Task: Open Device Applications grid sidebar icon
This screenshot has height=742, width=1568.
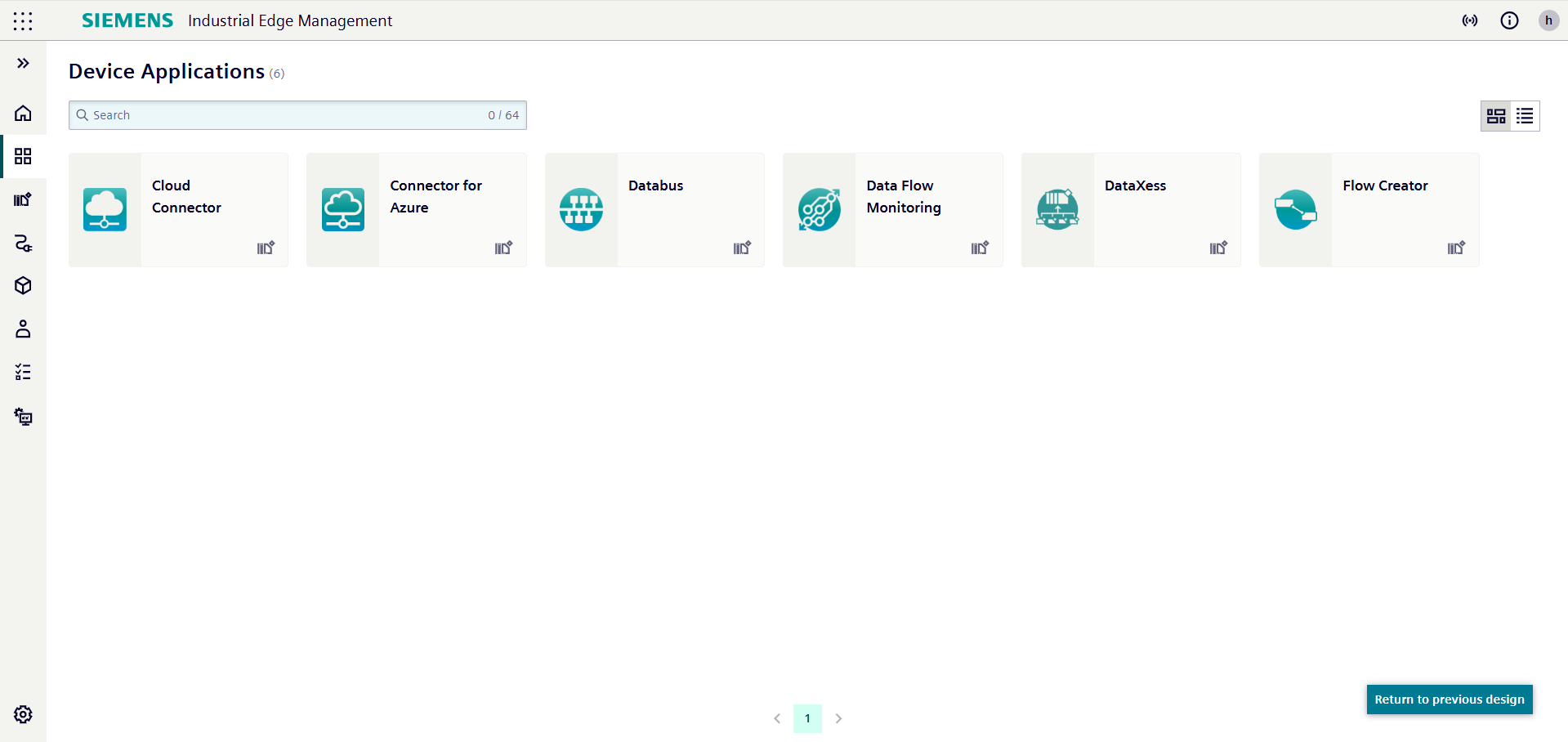Action: [x=23, y=156]
